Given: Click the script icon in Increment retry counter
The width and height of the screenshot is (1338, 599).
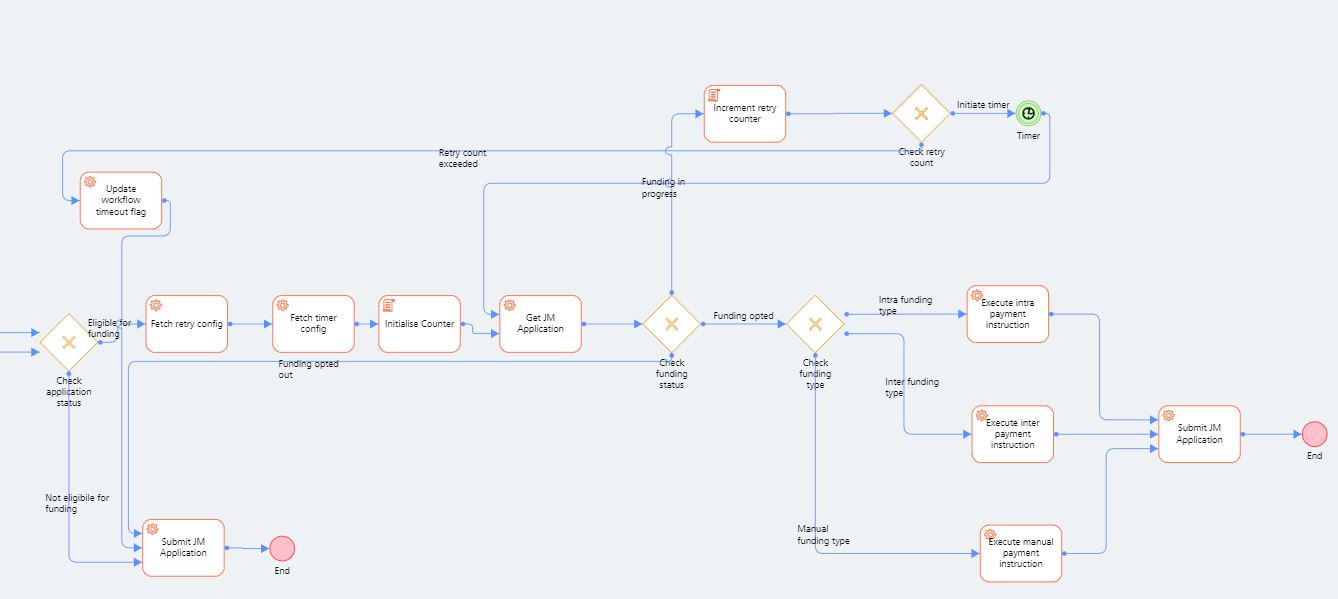Looking at the screenshot, I should pyautogui.click(x=715, y=96).
